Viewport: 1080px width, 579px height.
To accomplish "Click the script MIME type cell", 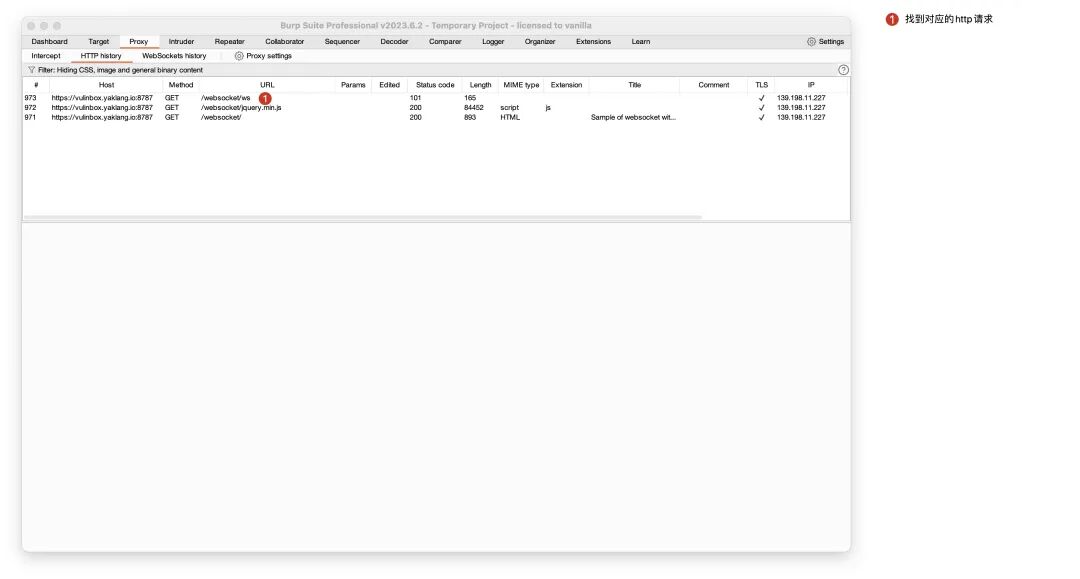I will [510, 108].
